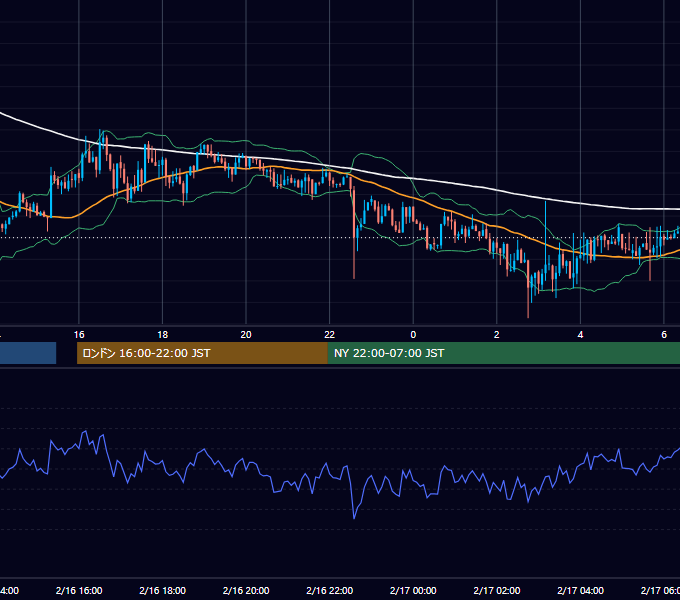Click the 2/16 20:00 date label
Image resolution: width=680 pixels, height=600 pixels.
[x=246, y=590]
